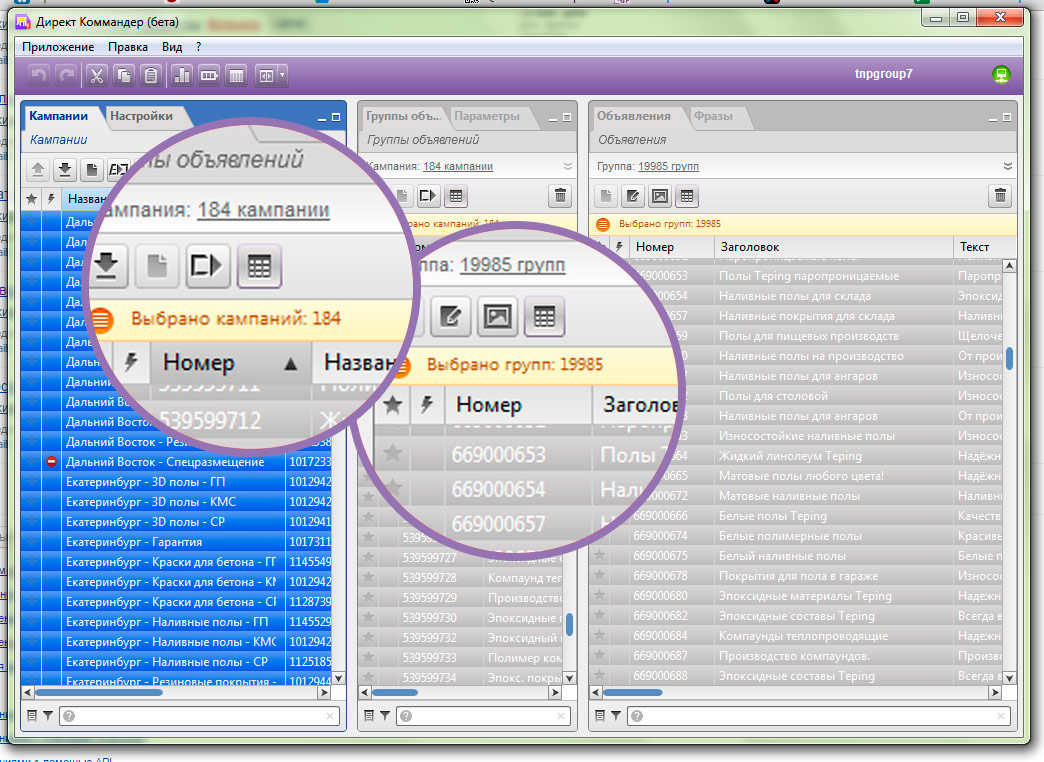Toggle the star on ad 669000680 row
1044x762 pixels.
[x=599, y=595]
